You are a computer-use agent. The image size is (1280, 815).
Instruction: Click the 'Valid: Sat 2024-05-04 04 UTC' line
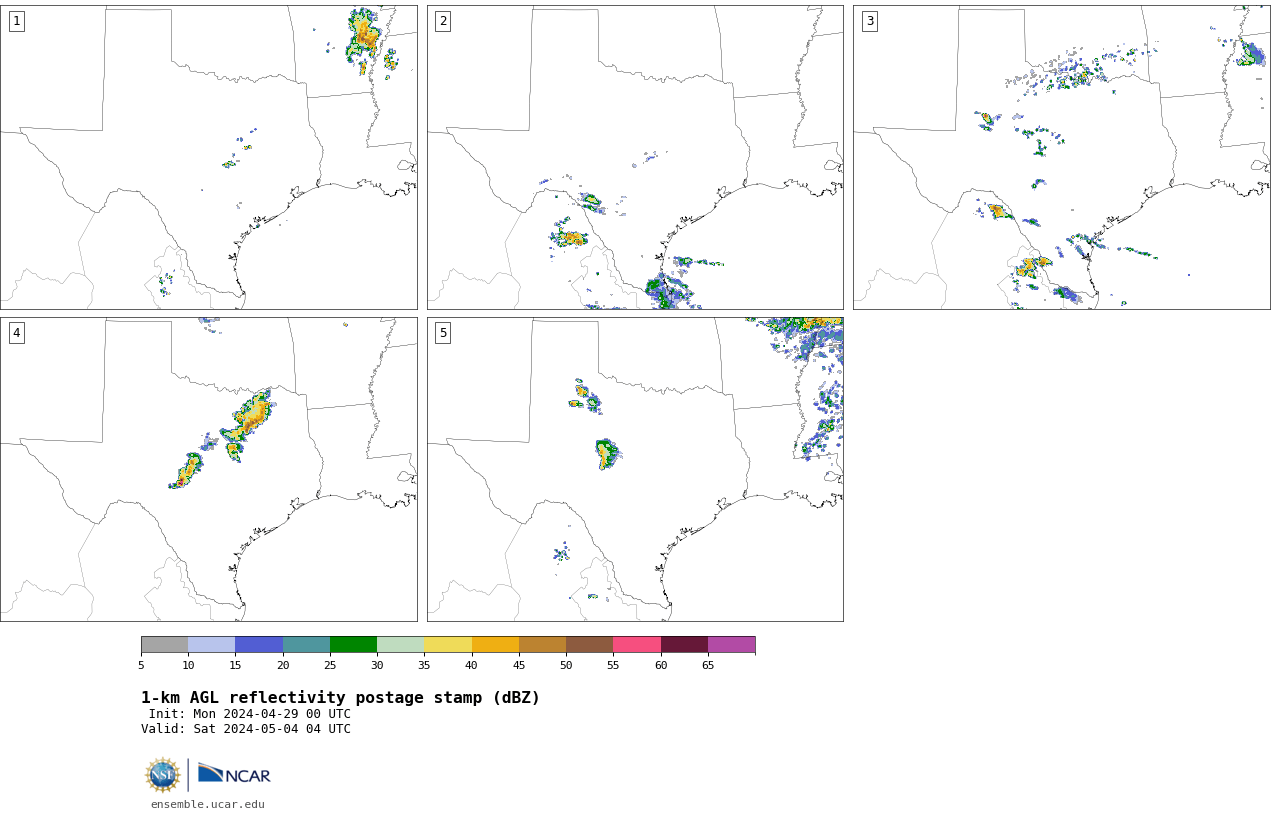point(246,729)
